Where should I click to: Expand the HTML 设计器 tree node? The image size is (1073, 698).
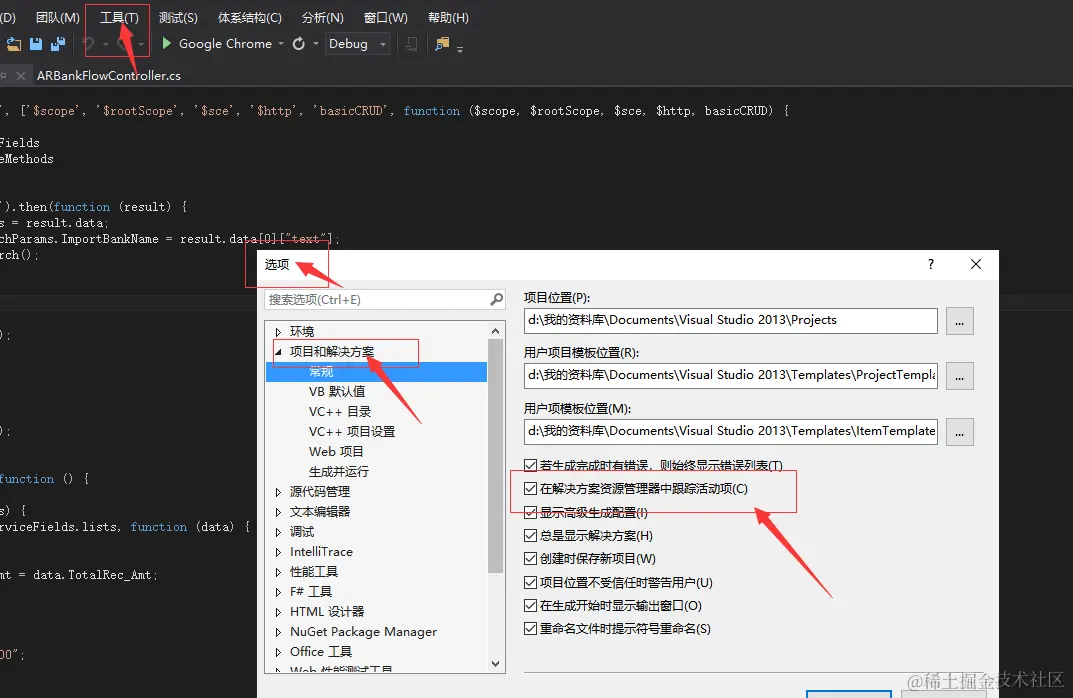click(x=279, y=612)
